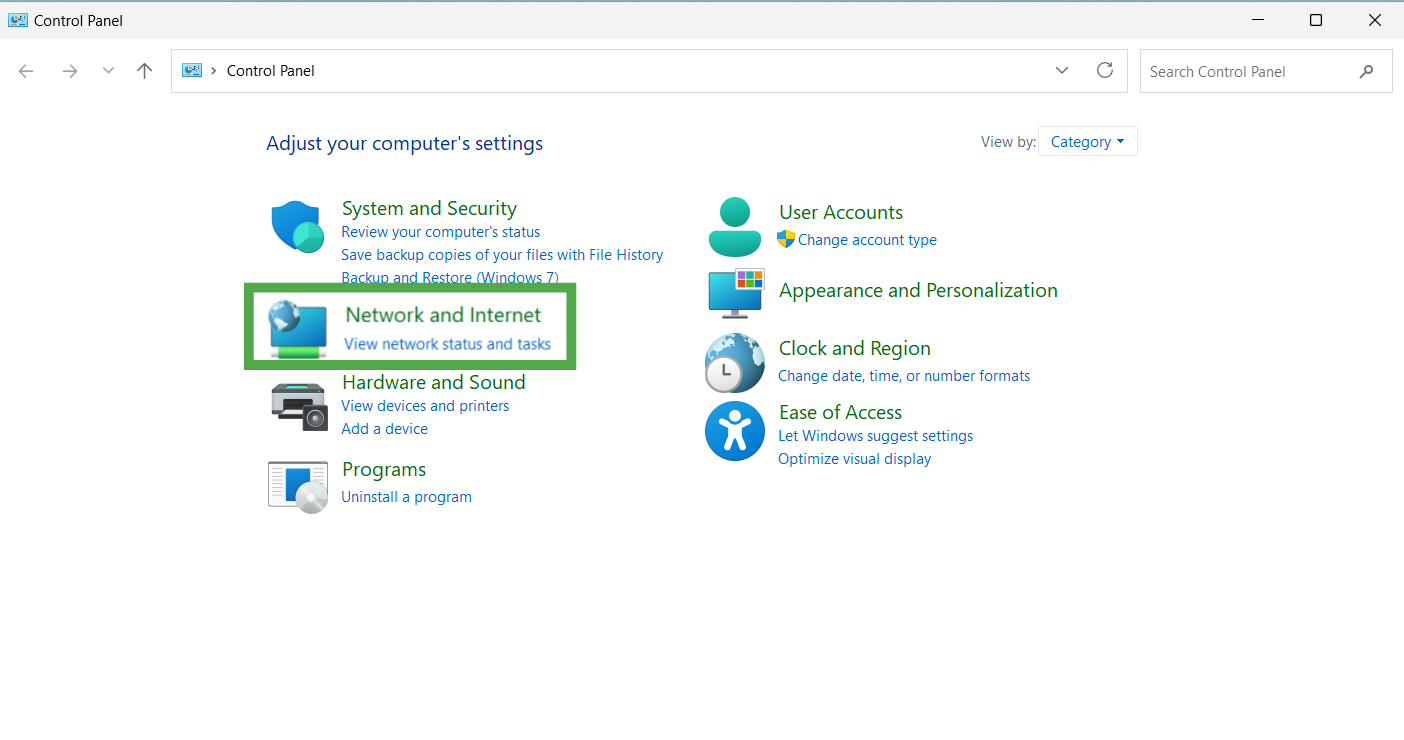1404x740 pixels.
Task: Open Review your computer's status
Action: 441,232
